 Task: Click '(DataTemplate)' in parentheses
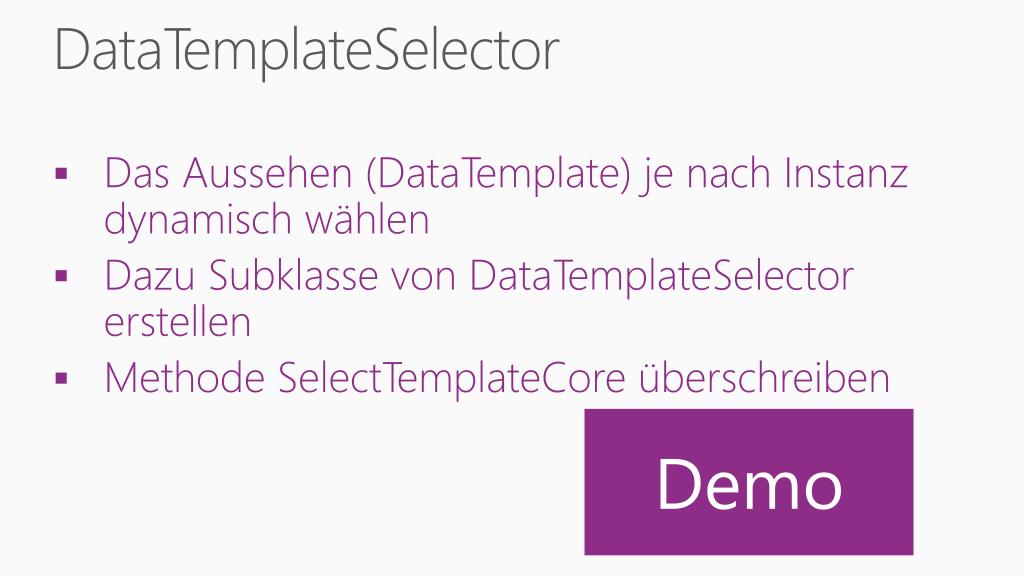[498, 175]
